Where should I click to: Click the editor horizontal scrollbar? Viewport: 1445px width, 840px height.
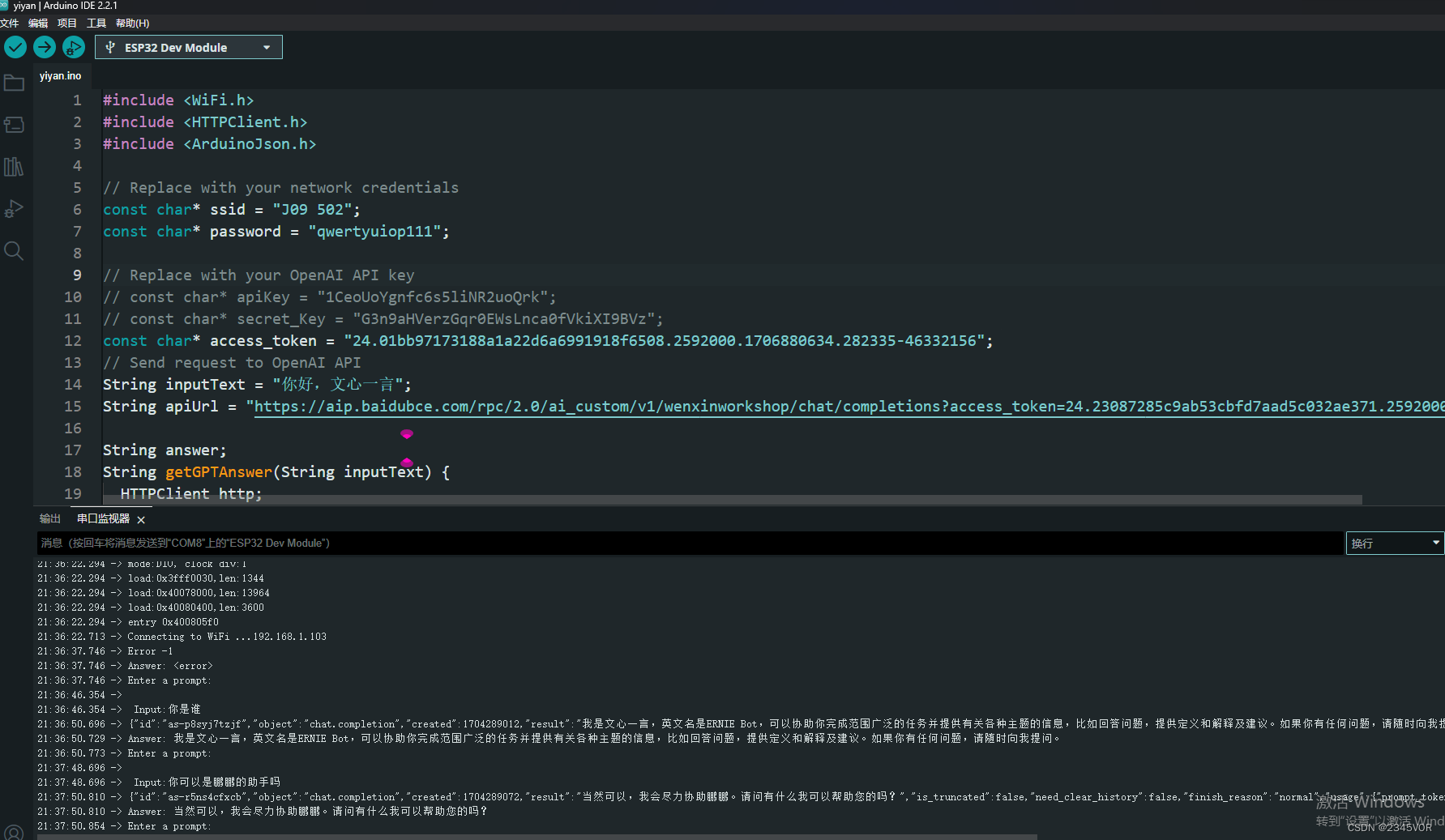733,500
